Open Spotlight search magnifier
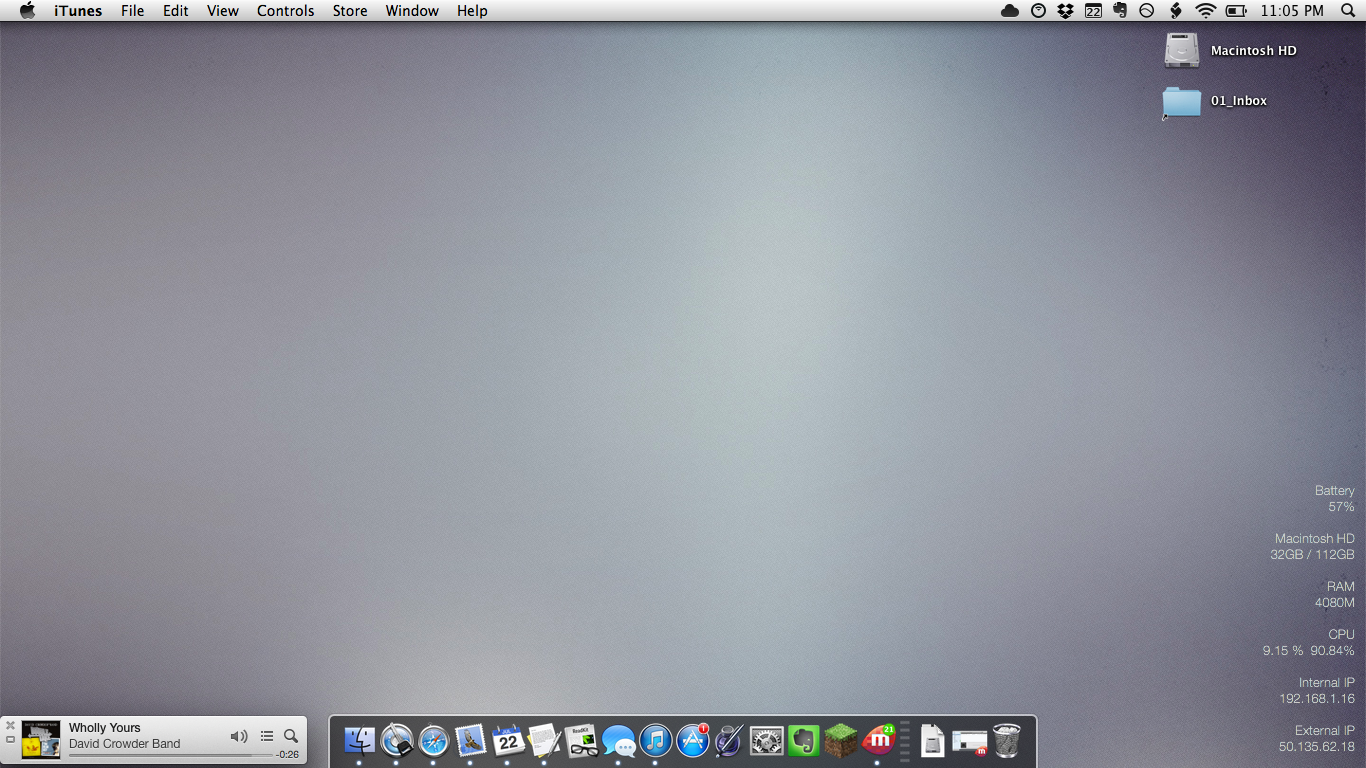The width and height of the screenshot is (1366, 768). click(x=1346, y=11)
